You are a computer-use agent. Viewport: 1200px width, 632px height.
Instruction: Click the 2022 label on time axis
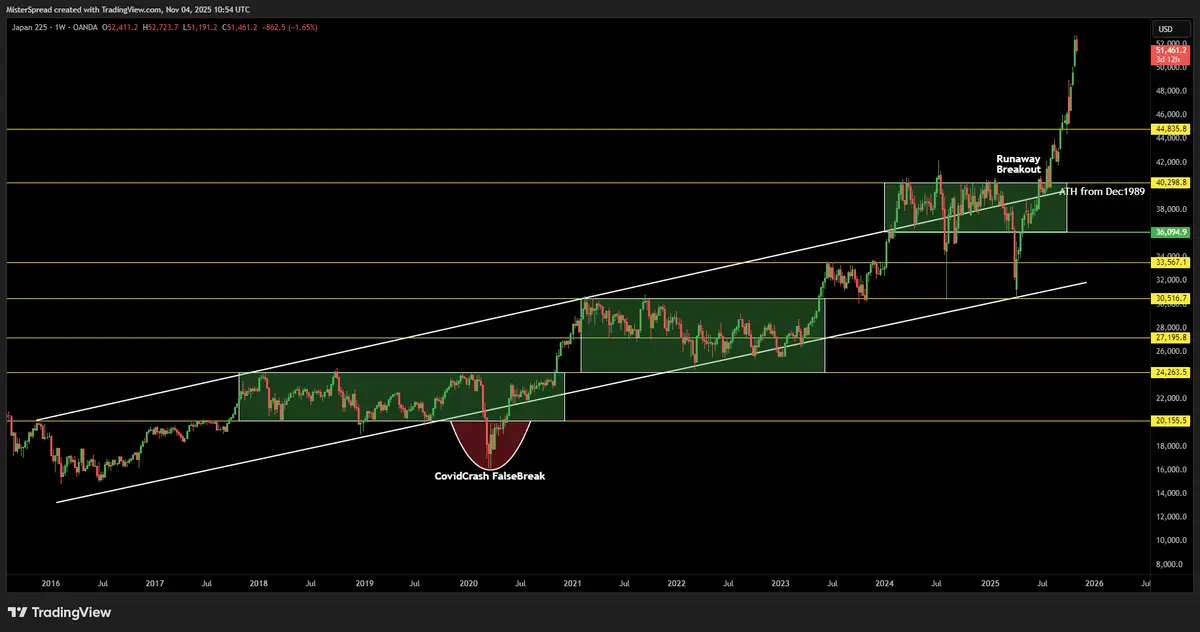click(677, 582)
